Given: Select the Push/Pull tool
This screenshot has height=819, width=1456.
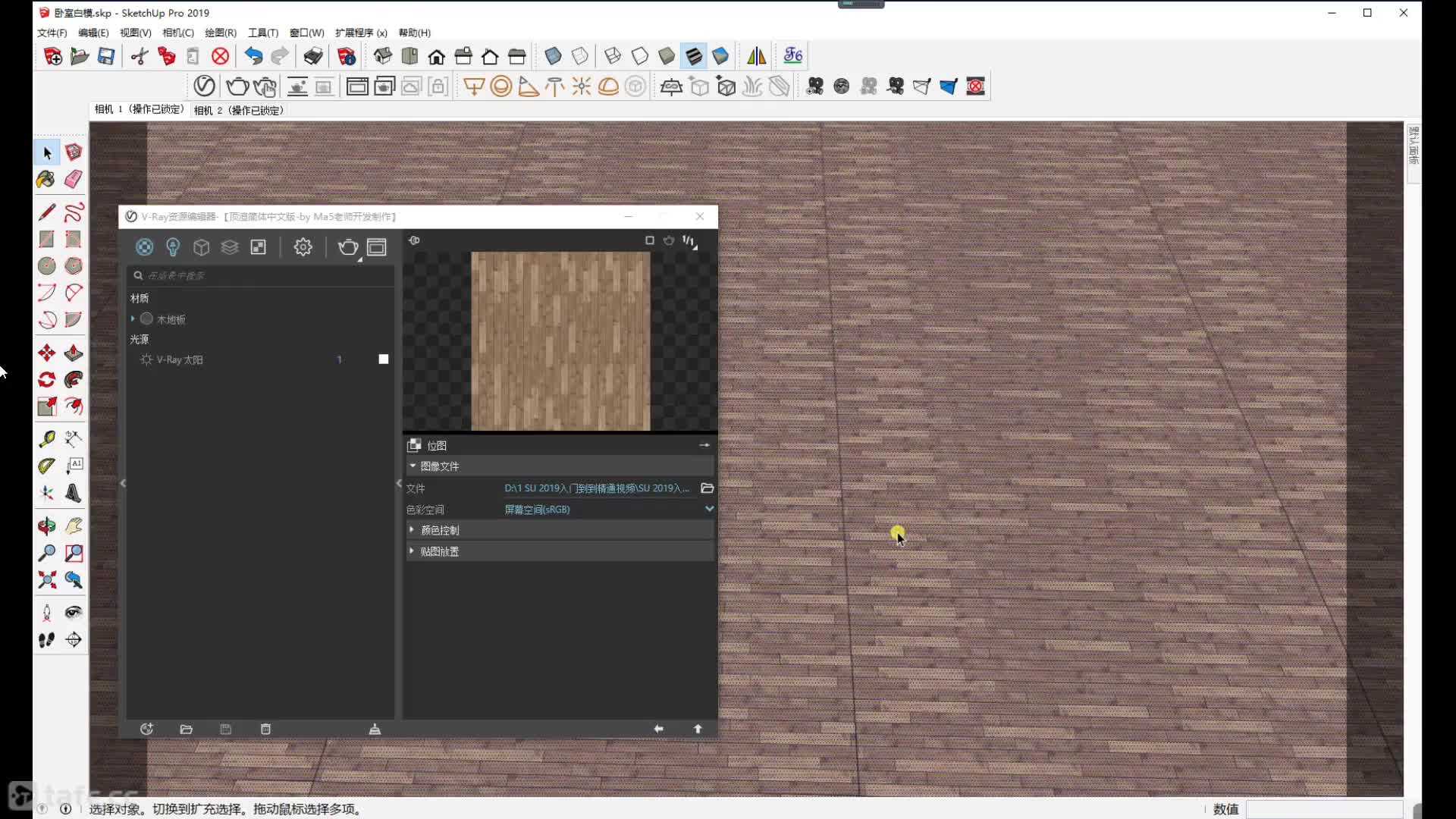Looking at the screenshot, I should point(74,353).
